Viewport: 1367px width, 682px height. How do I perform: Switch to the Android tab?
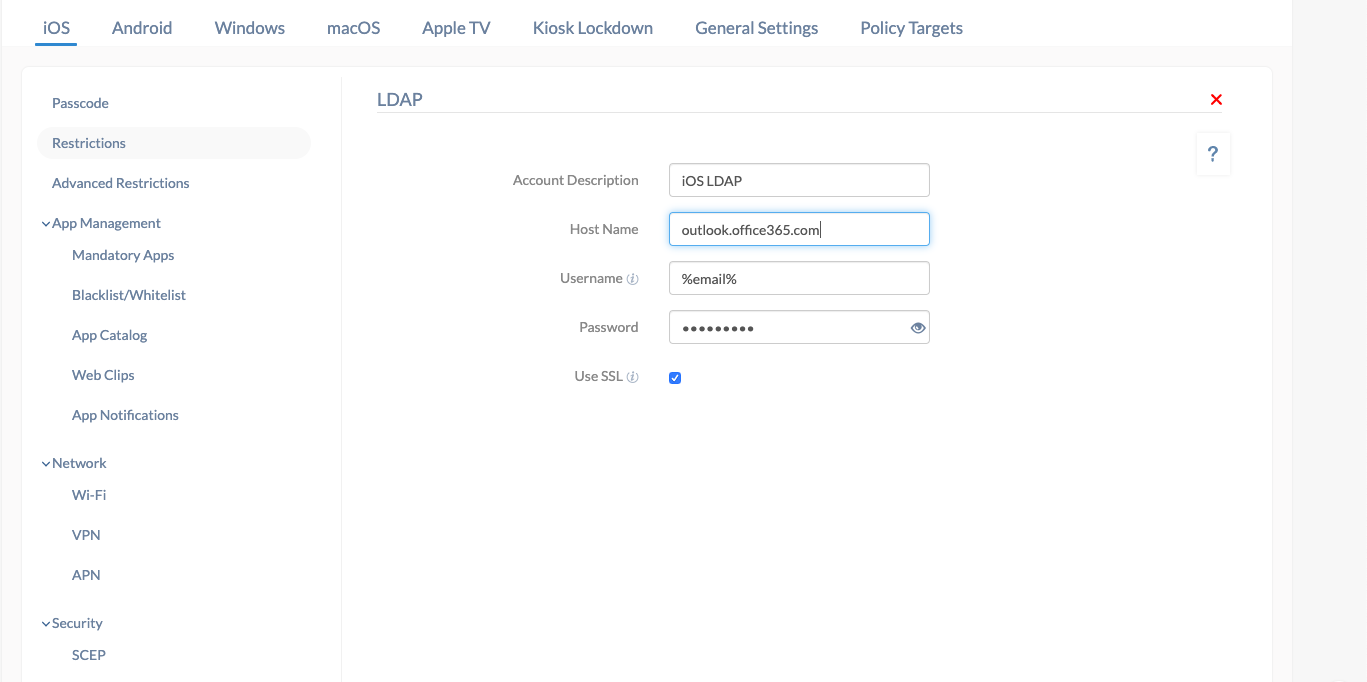coord(142,28)
